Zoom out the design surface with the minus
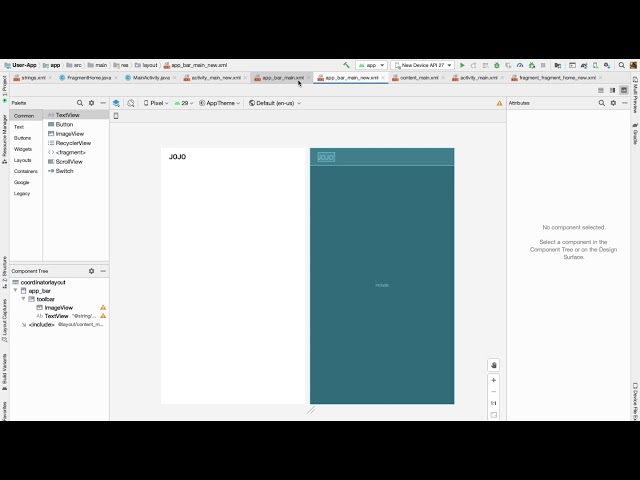This screenshot has width=640, height=480. 493,391
